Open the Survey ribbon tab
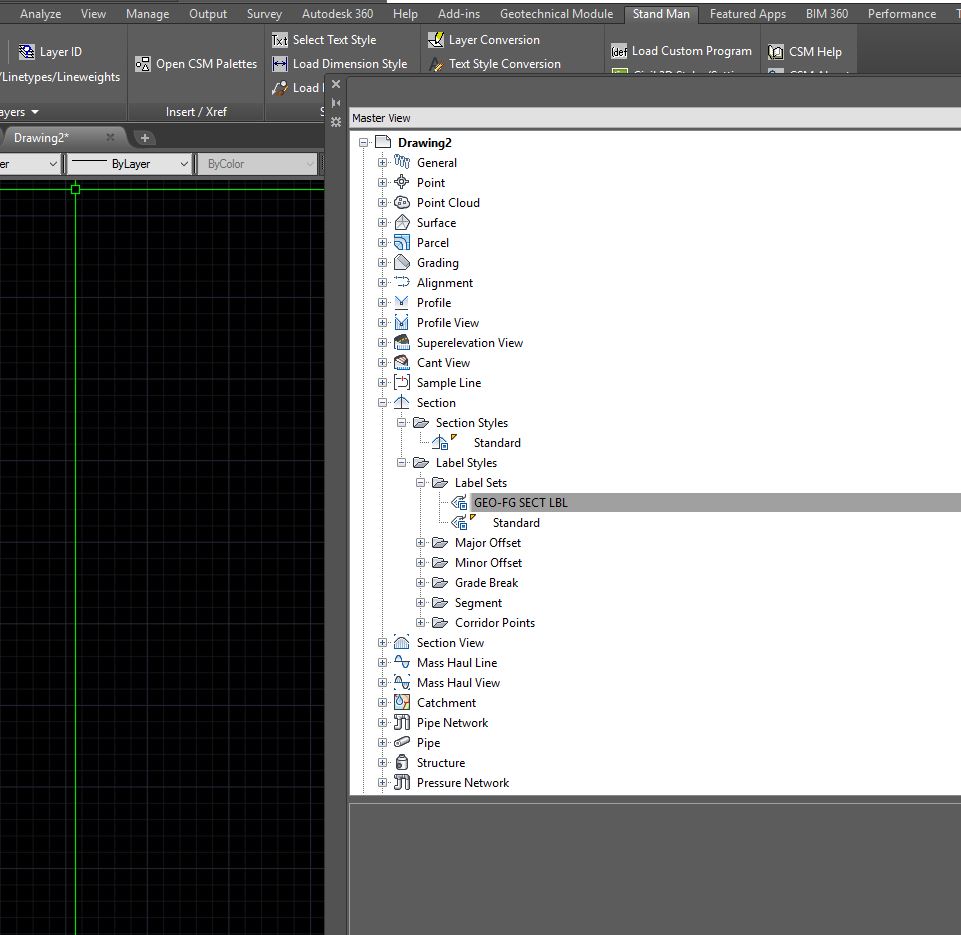Screen dimensions: 961x935 264,13
